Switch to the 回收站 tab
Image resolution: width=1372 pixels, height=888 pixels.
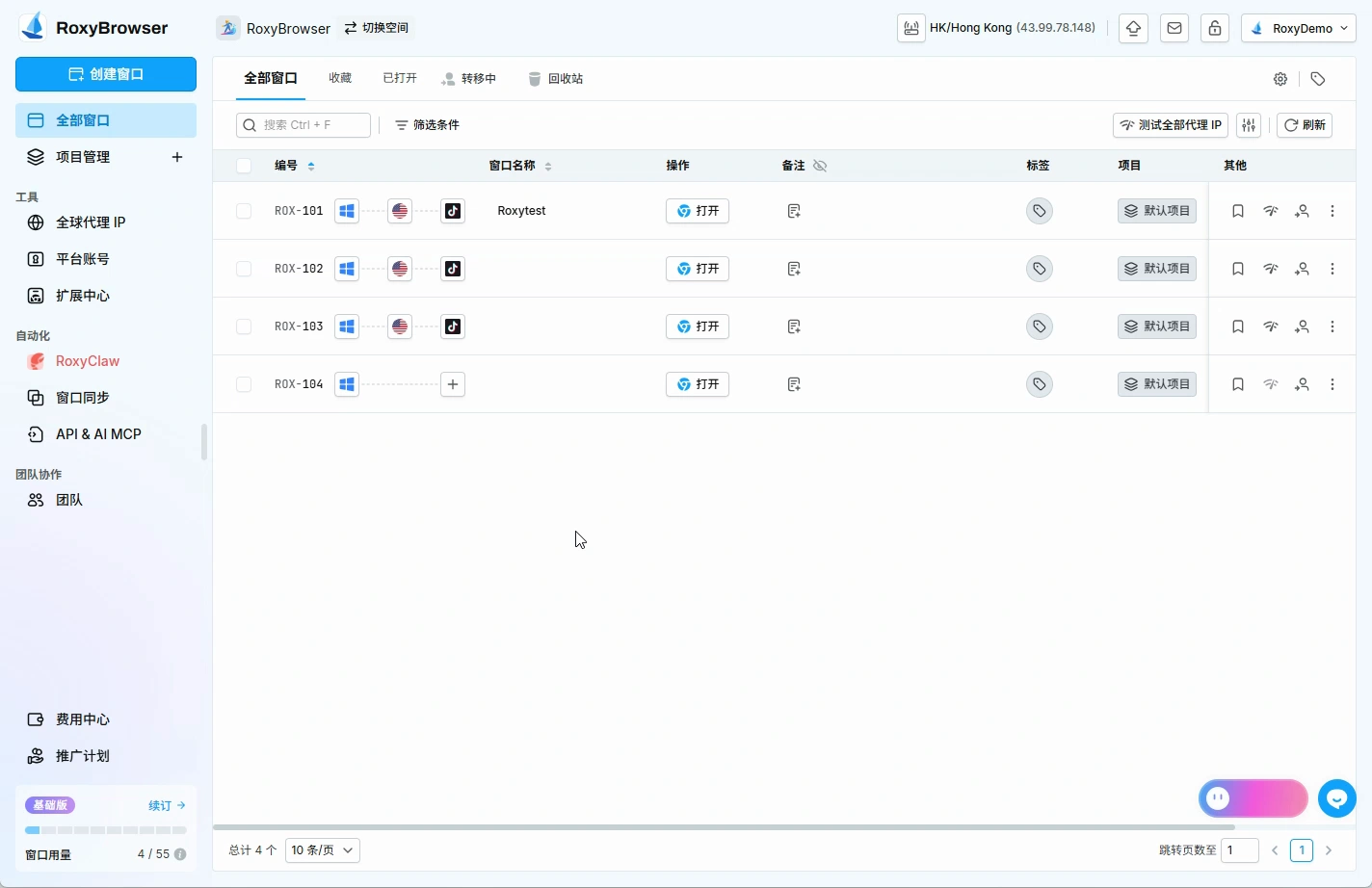coord(556,79)
